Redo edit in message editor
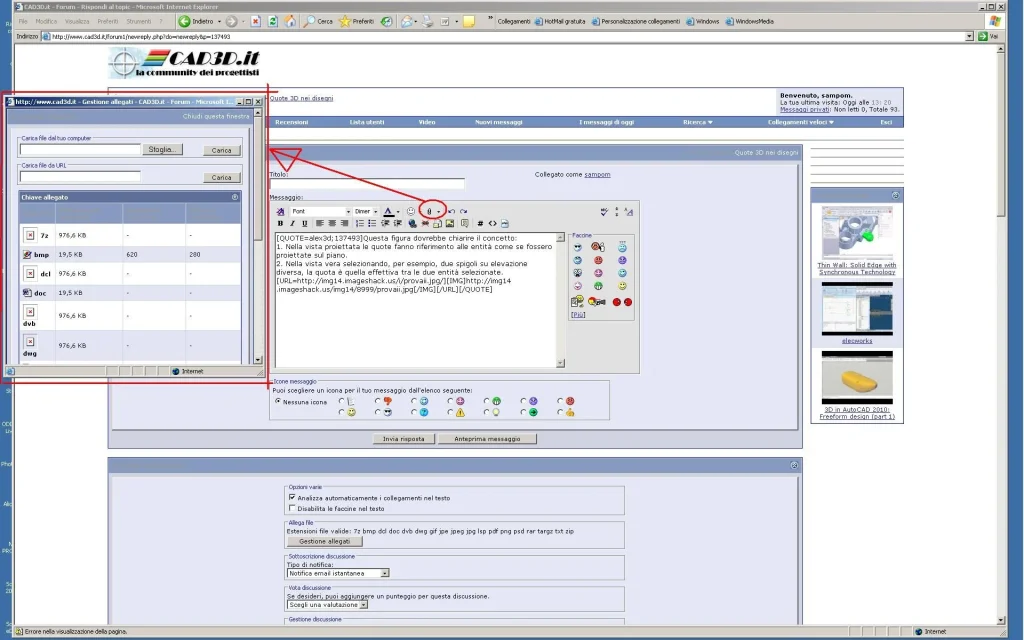This screenshot has width=1024, height=640. click(x=464, y=211)
